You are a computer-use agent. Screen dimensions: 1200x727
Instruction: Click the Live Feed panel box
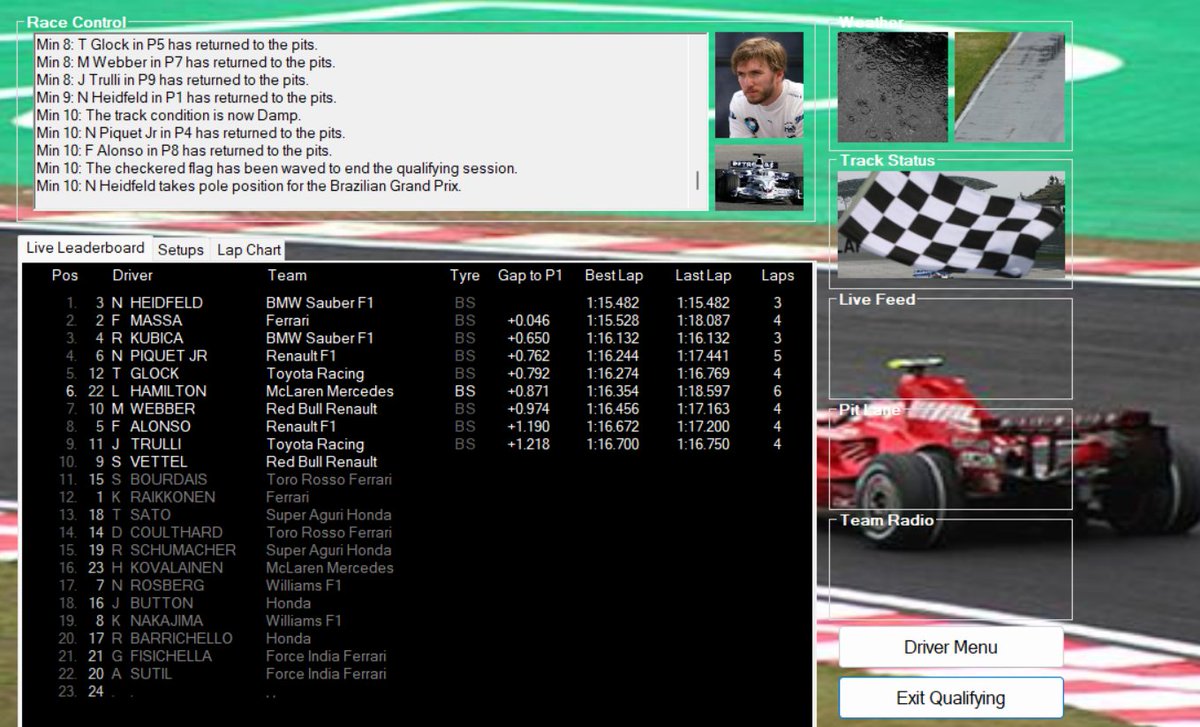point(951,349)
